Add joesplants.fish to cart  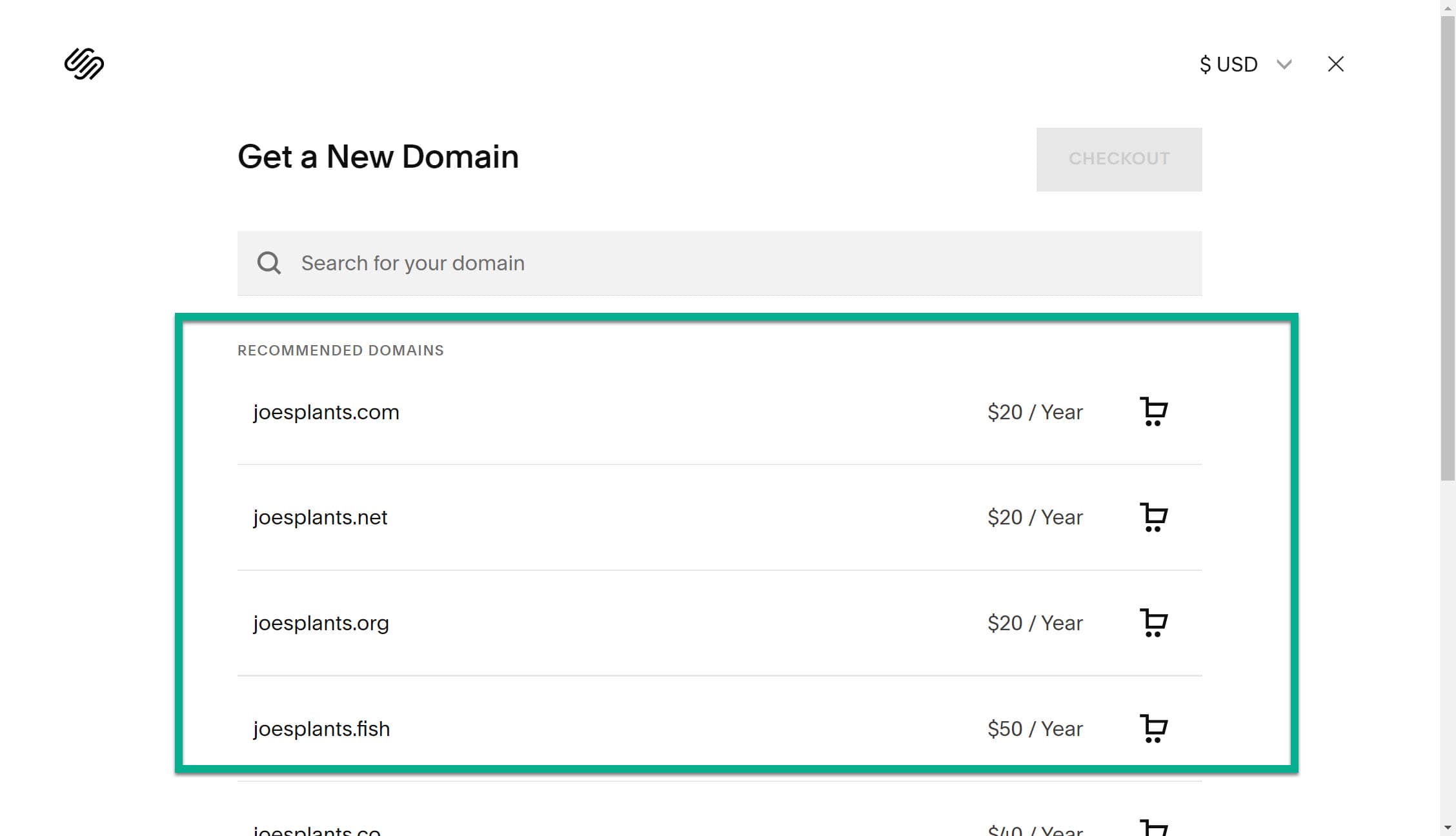1153,729
